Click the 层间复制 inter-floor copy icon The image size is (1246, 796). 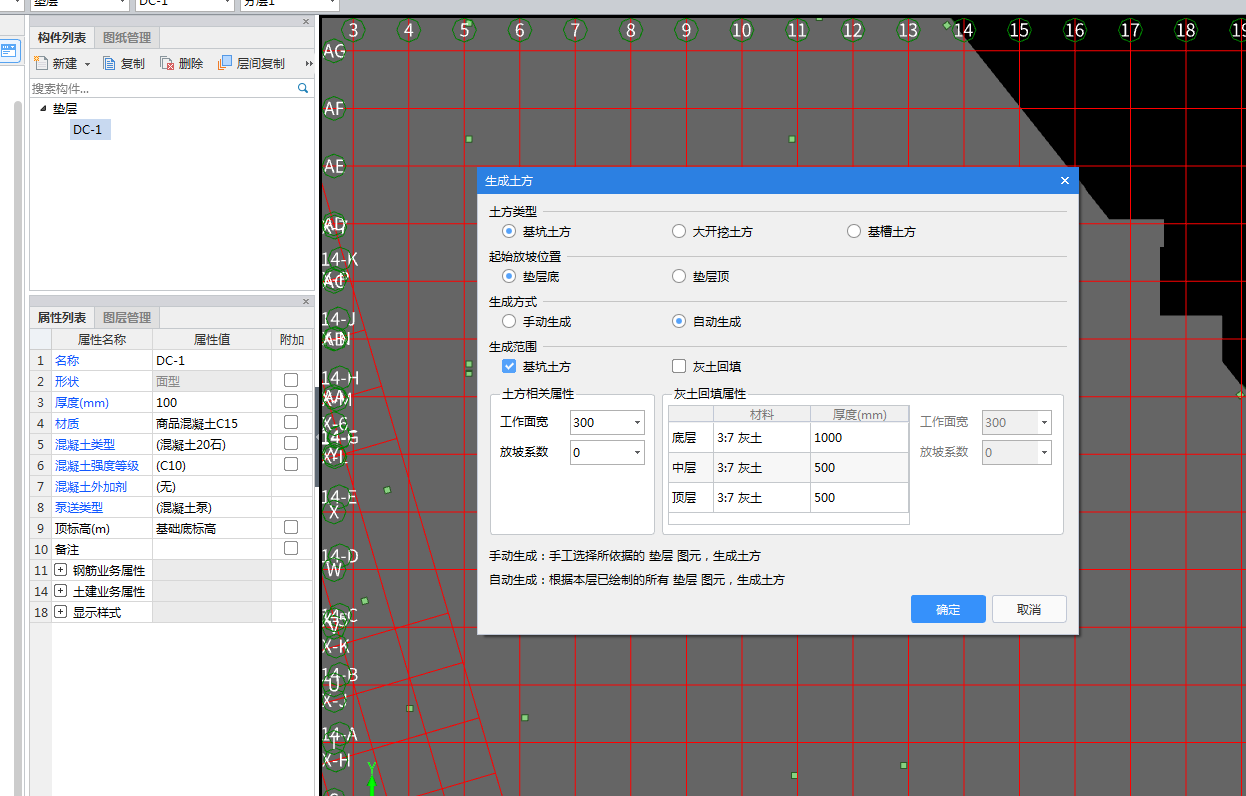coord(225,63)
